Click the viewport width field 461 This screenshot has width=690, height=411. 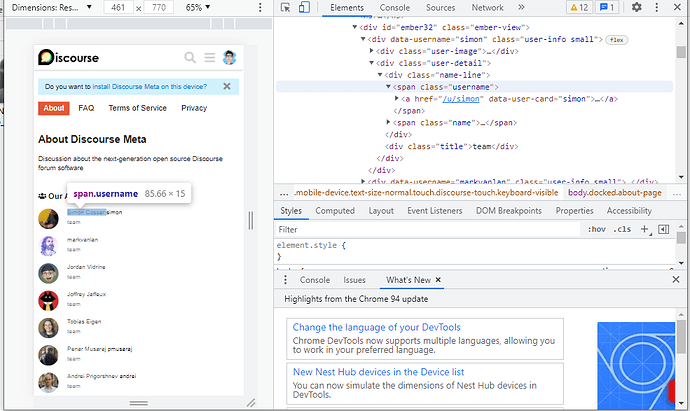118,7
